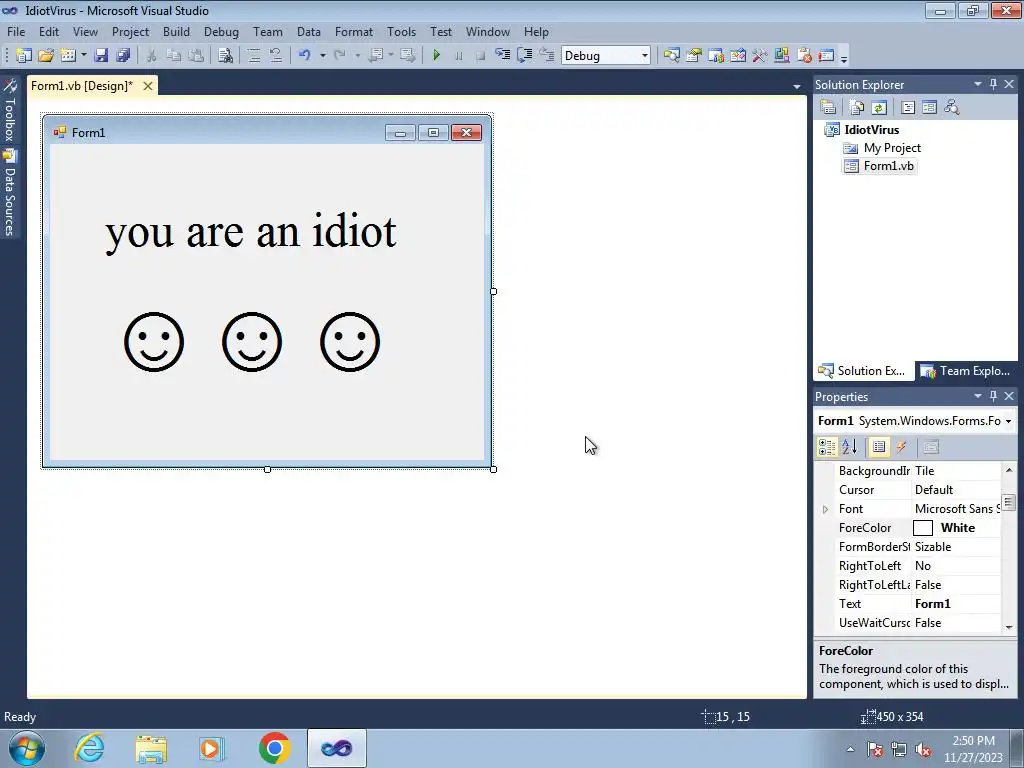Open the Form1 object selector dropdown in Properties

tap(1008, 421)
